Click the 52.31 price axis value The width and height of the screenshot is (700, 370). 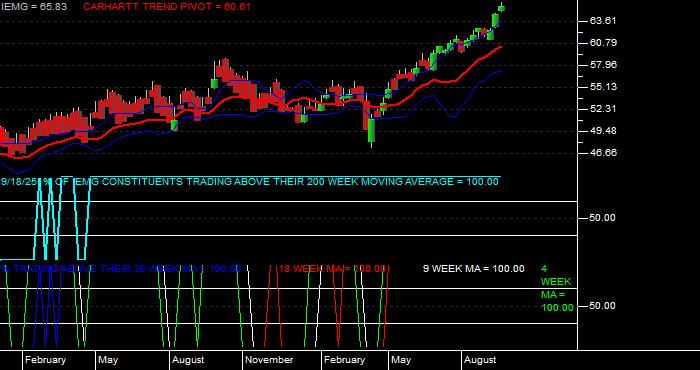coord(603,109)
